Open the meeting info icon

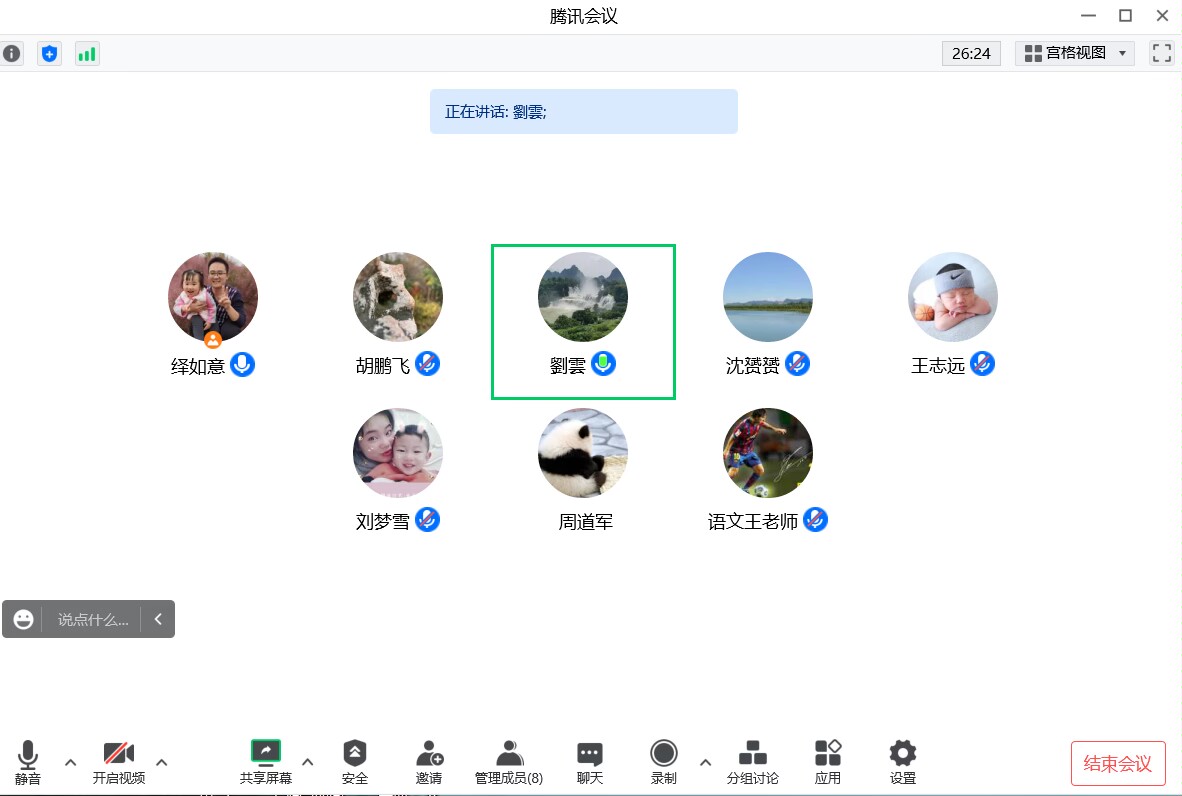point(11,54)
